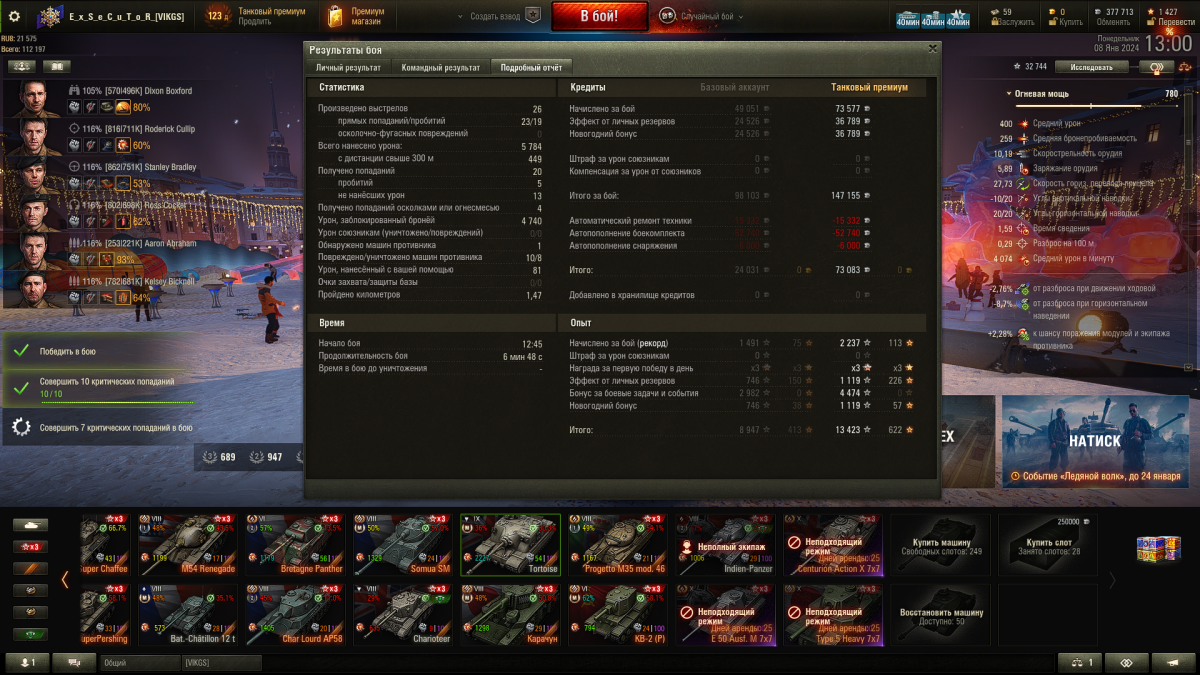
Task: Click the research tree icon beside Исследовать
Action: (1158, 67)
